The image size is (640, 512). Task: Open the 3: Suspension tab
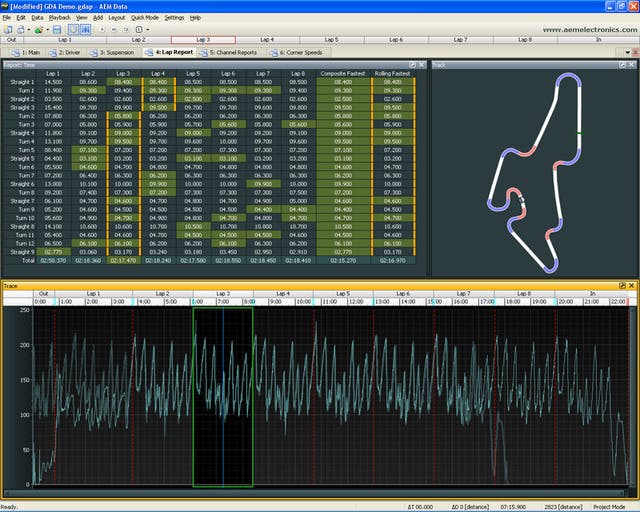coord(115,52)
